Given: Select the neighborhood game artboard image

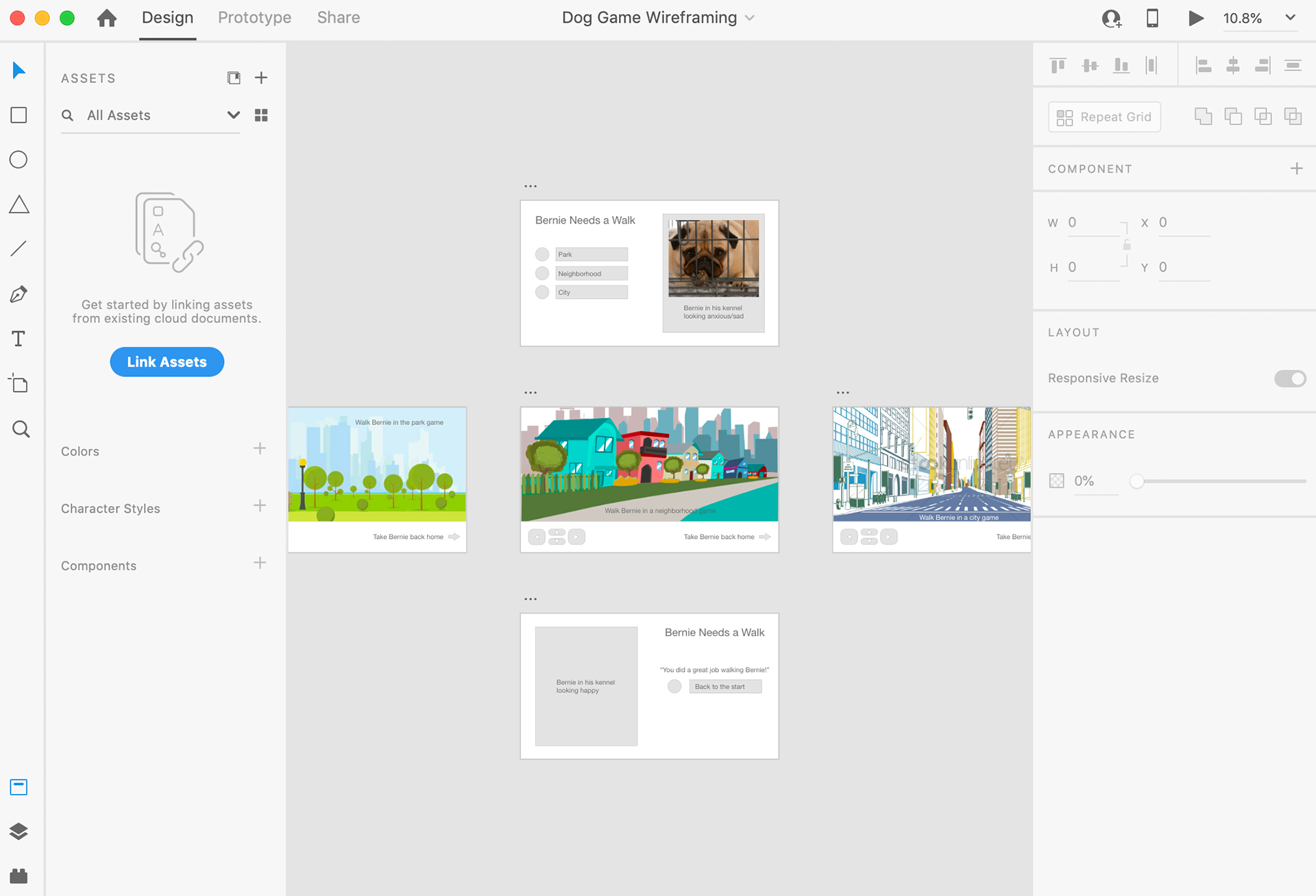Looking at the screenshot, I should pos(649,464).
